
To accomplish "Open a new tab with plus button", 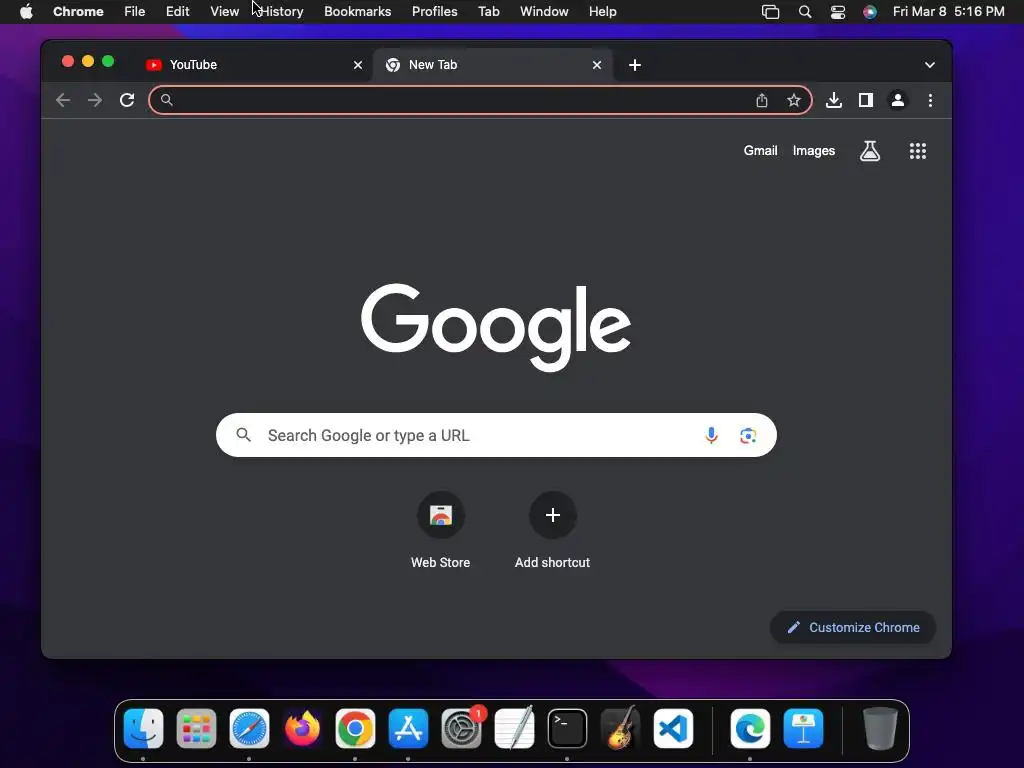I will (x=634, y=65).
